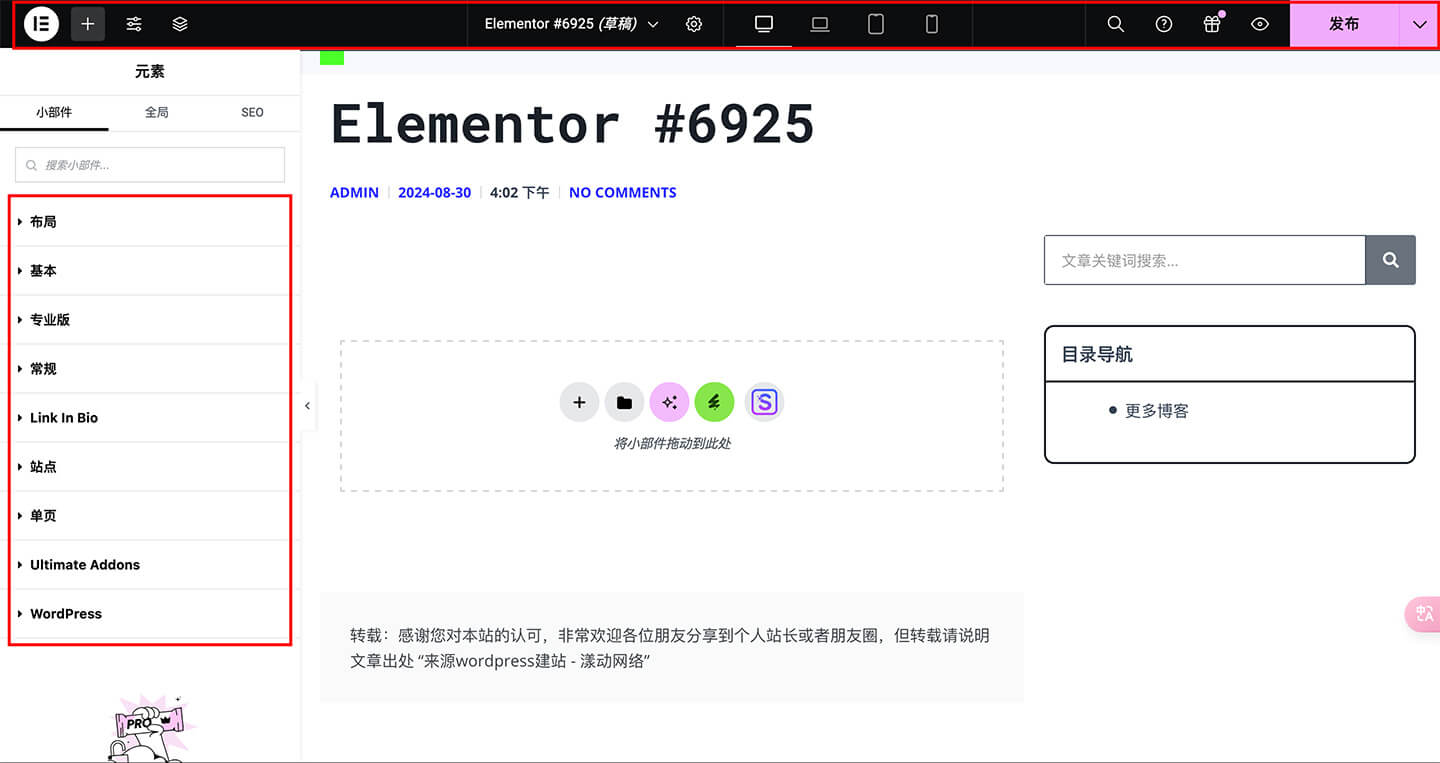Screen dimensions: 1440x763
Task: Switch to tablet preview mode
Action: 876,24
